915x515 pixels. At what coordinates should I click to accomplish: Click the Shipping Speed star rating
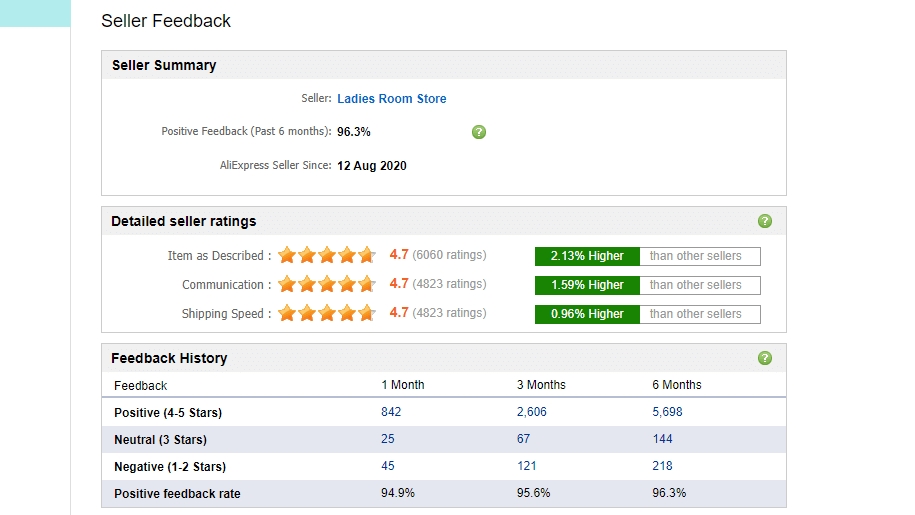pos(327,314)
